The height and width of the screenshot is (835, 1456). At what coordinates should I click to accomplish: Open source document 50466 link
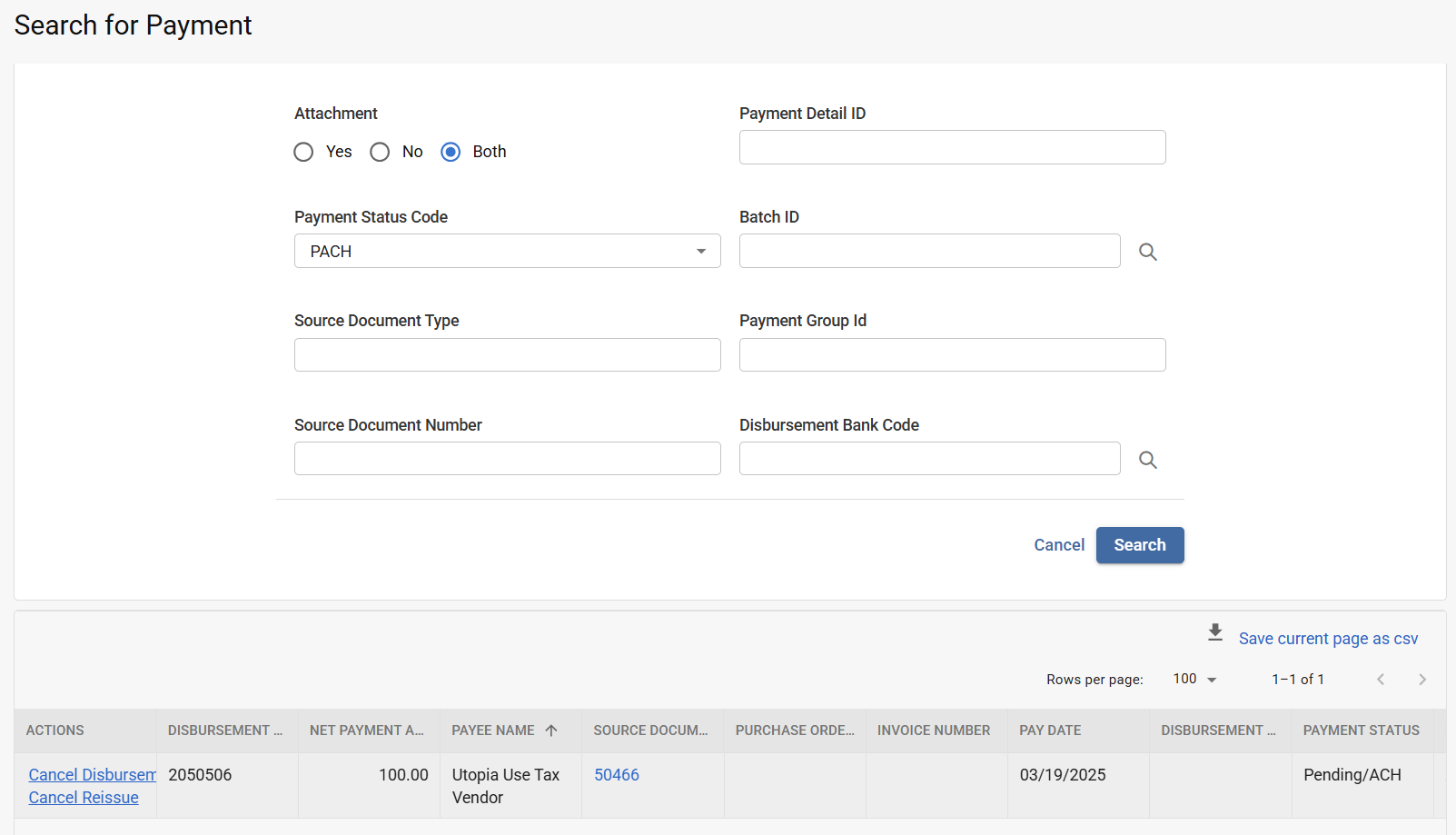[x=616, y=775]
